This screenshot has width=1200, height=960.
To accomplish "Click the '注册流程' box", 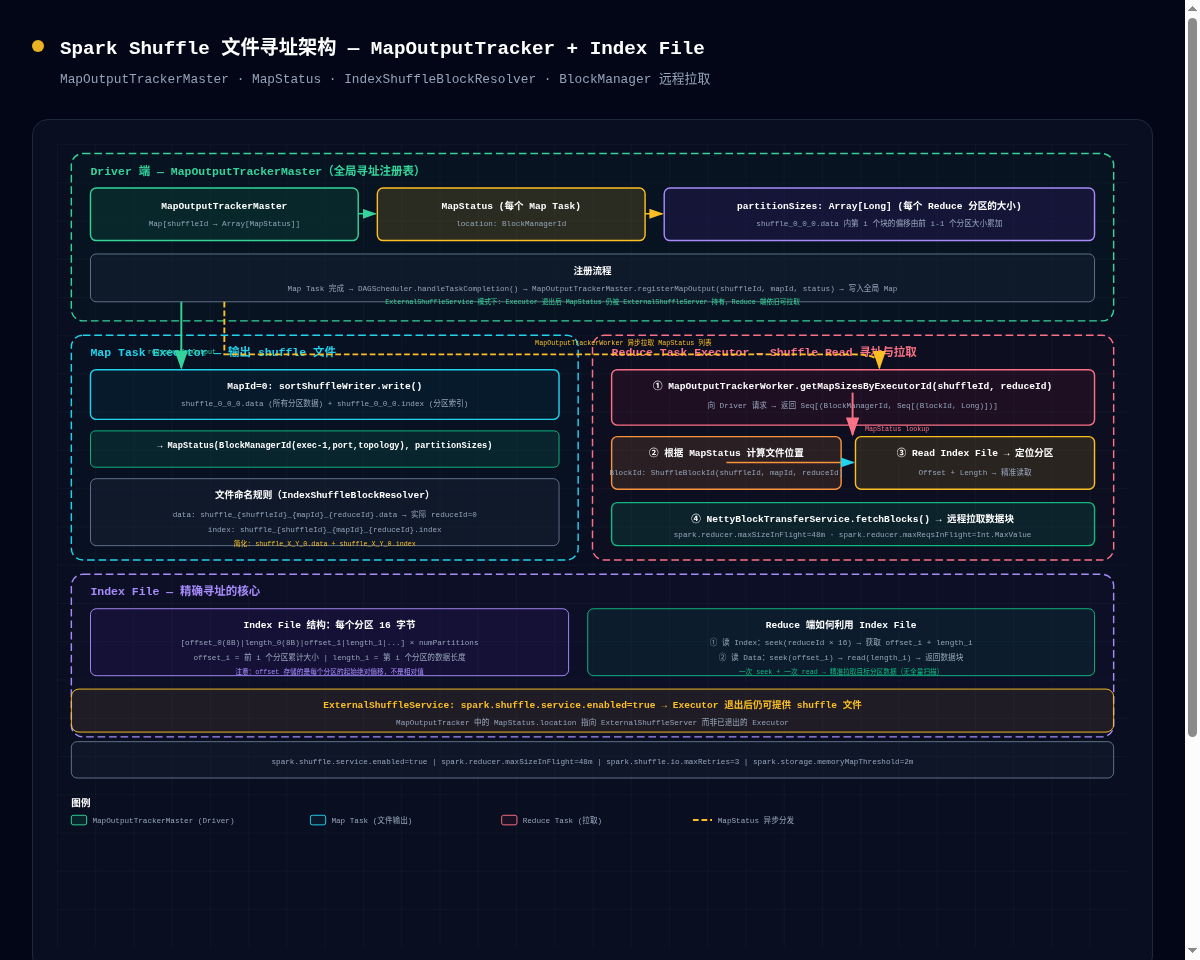I will click(592, 278).
